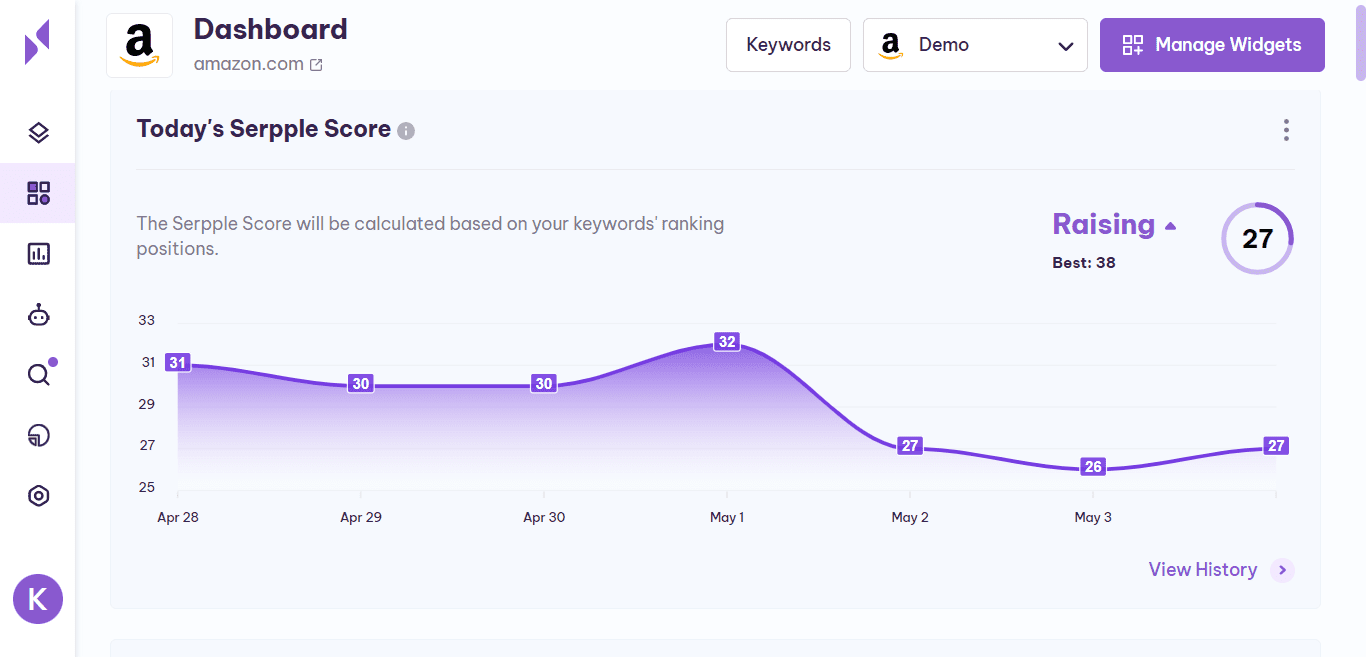Select the dashboard widgets sidebar icon
The height and width of the screenshot is (657, 1366).
tap(38, 193)
